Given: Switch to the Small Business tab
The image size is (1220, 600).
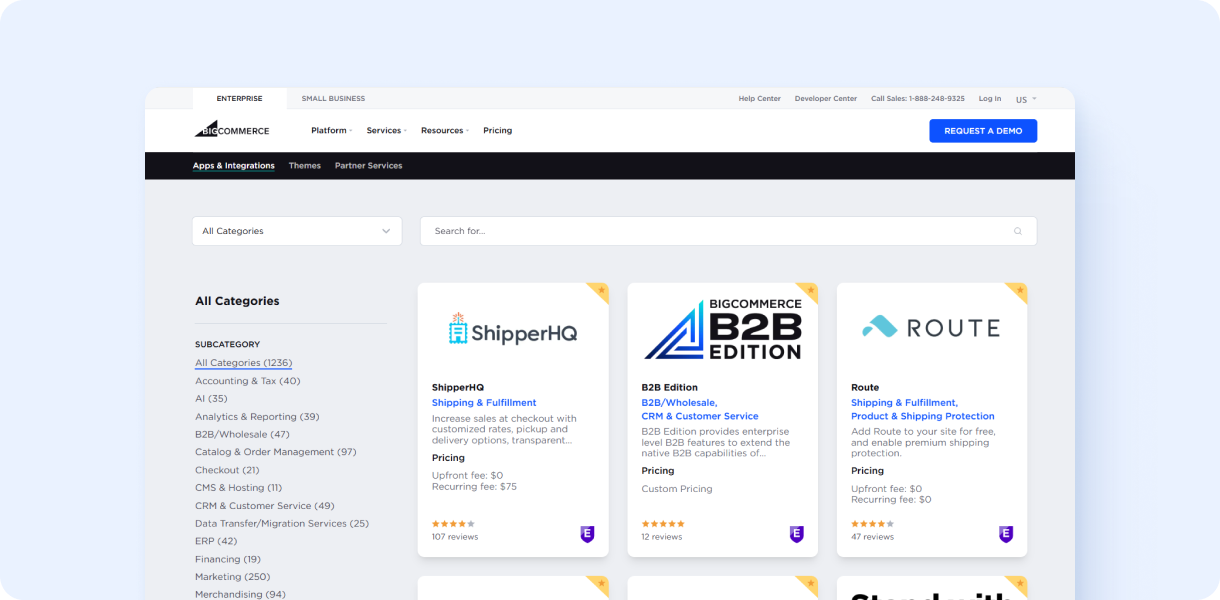Looking at the screenshot, I should coord(333,99).
